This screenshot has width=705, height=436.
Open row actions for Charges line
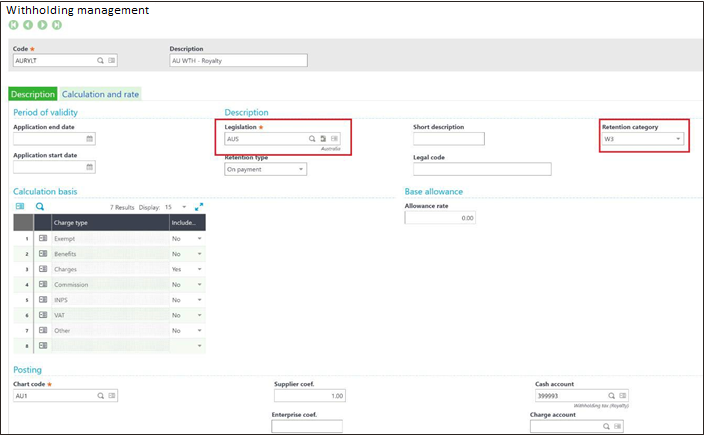tap(43, 269)
